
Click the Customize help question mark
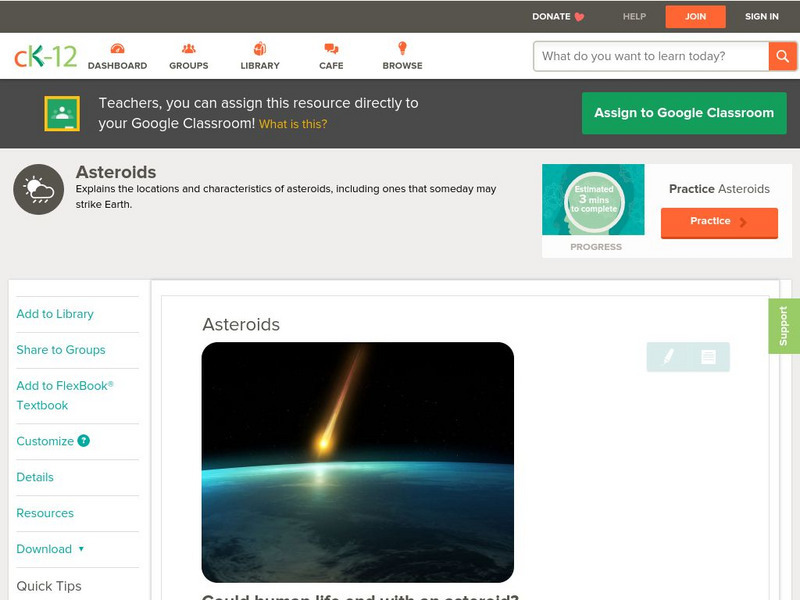(x=83, y=441)
